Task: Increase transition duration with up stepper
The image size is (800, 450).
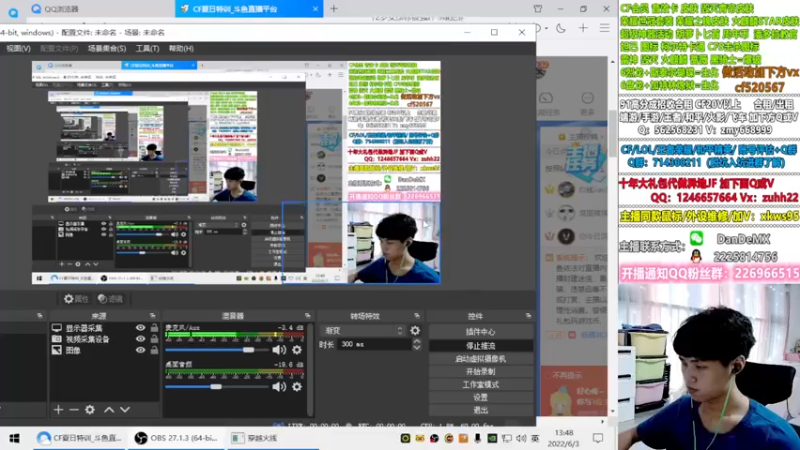Action: [x=417, y=341]
